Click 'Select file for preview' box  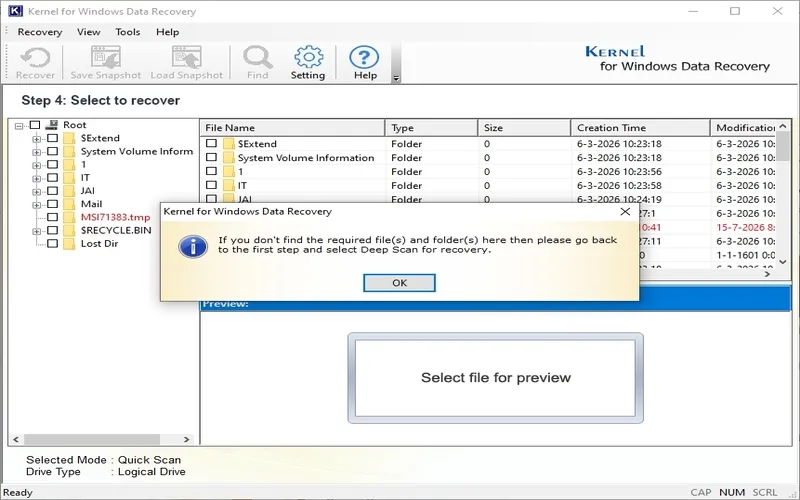[495, 378]
